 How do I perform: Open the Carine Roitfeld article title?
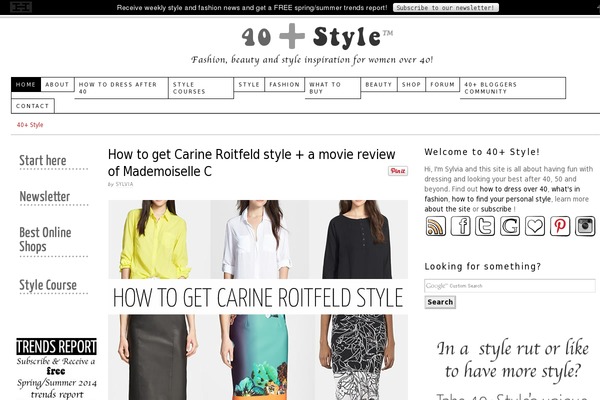tap(251, 163)
